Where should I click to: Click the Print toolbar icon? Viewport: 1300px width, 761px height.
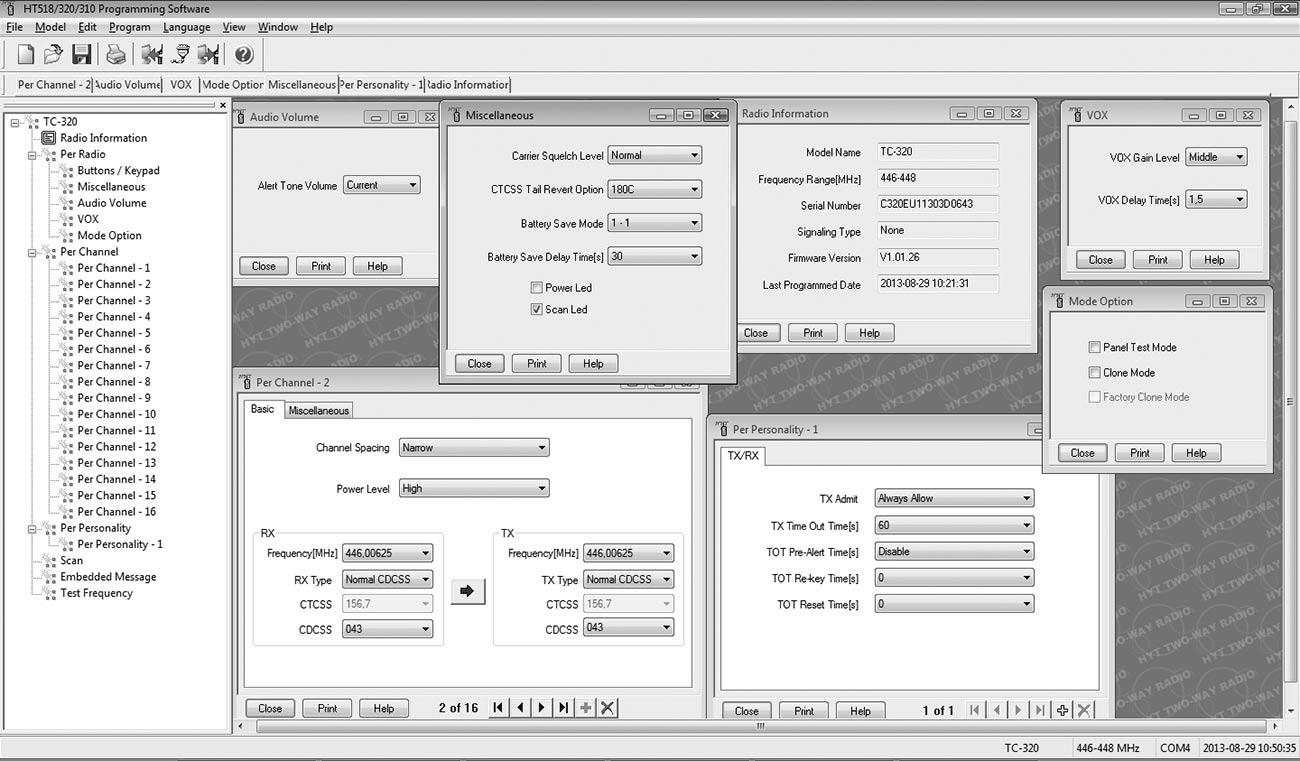(116, 55)
